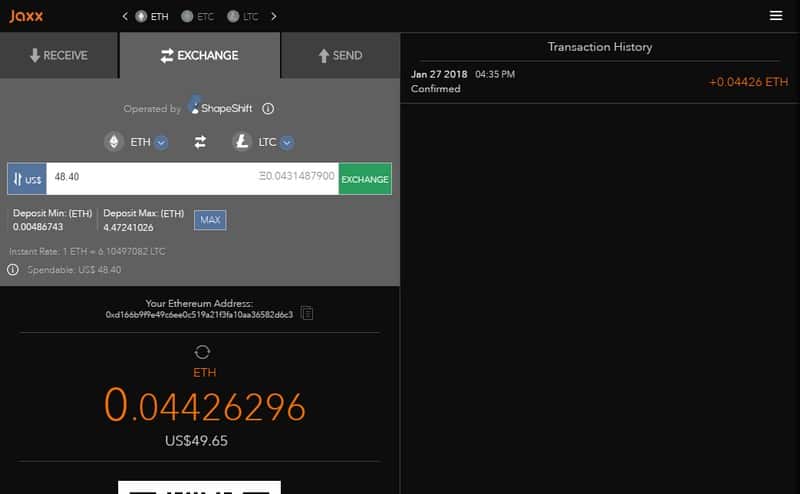Image resolution: width=800 pixels, height=494 pixels.
Task: Swap the exchange coin pair
Action: pos(200,142)
